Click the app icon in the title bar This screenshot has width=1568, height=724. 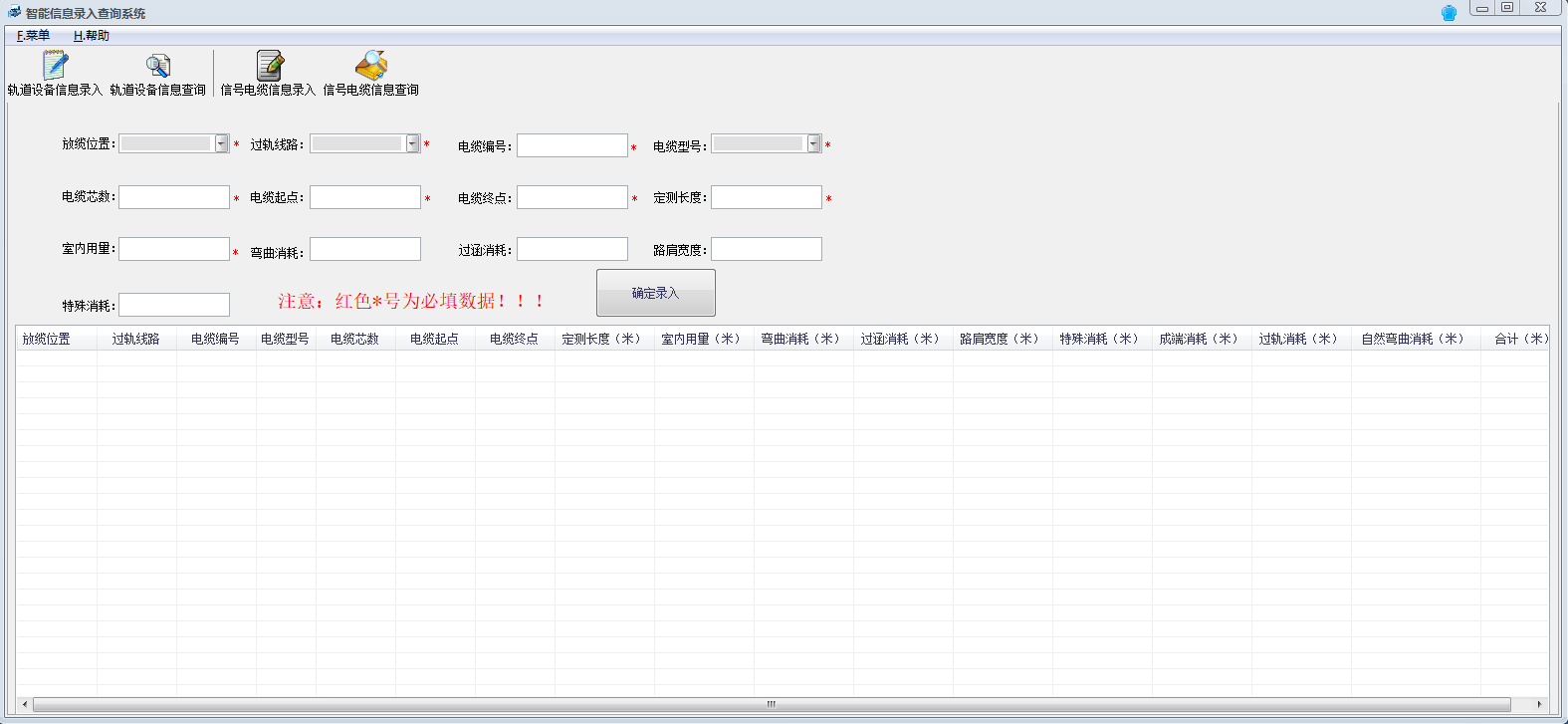14,13
